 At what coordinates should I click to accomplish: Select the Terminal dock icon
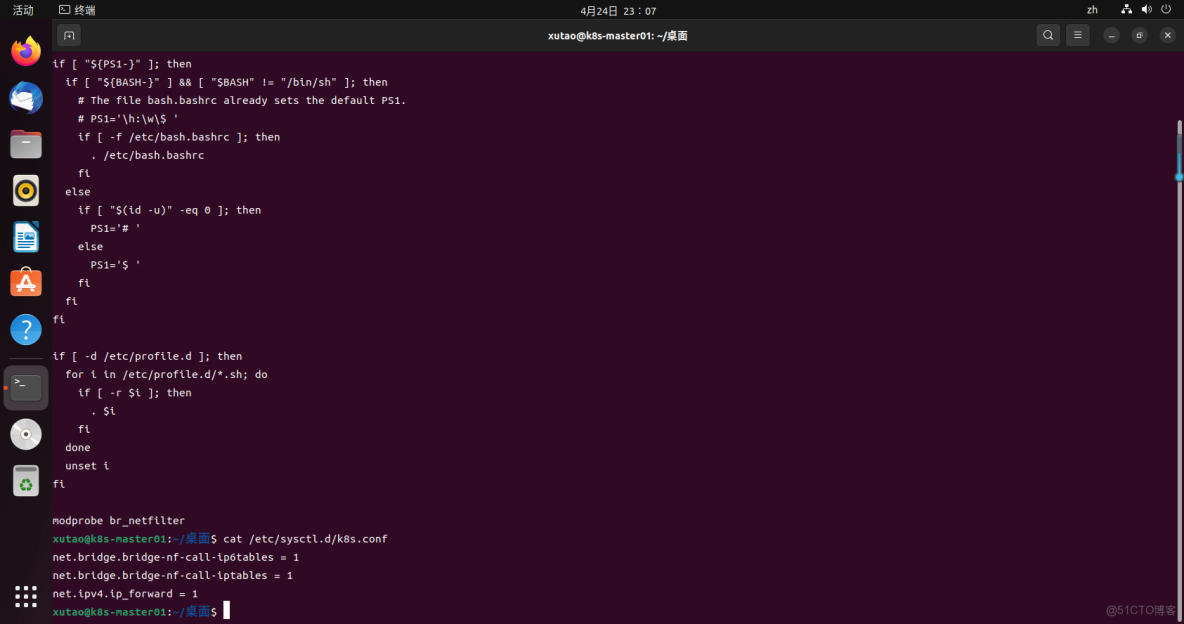(26, 387)
